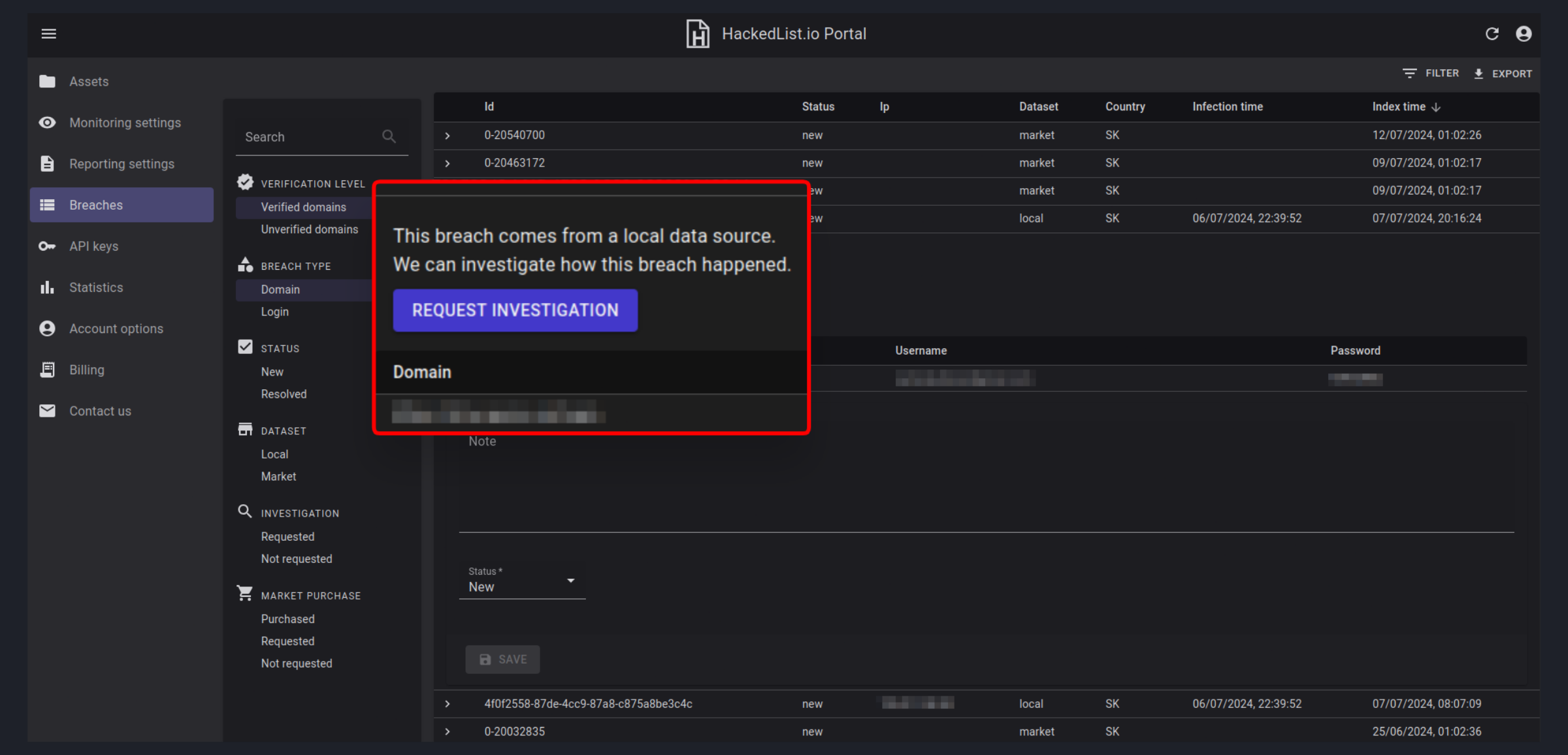1568x755 pixels.
Task: Click the search magnifier icon
Action: [389, 136]
